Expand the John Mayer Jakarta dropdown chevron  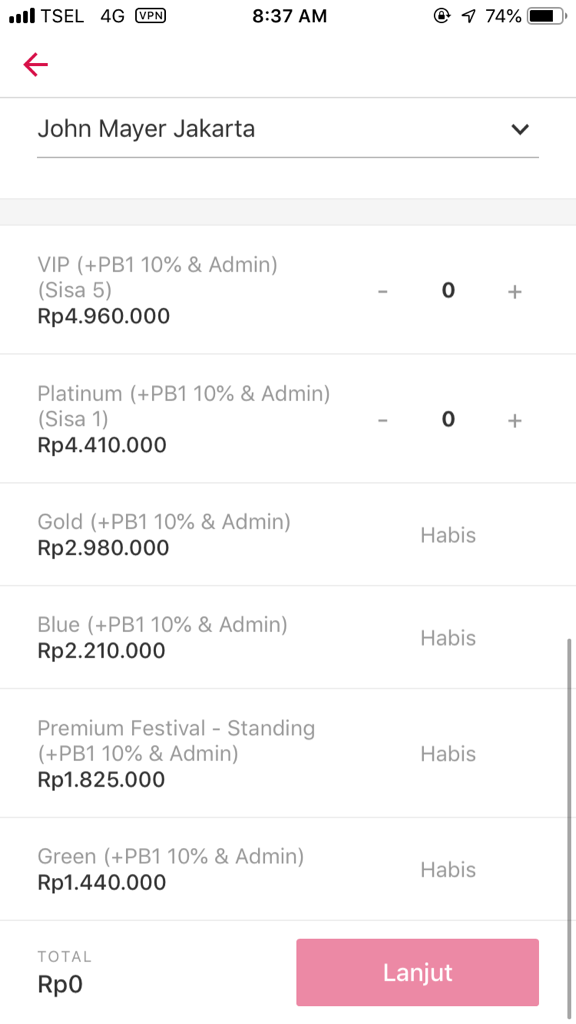[520, 129]
